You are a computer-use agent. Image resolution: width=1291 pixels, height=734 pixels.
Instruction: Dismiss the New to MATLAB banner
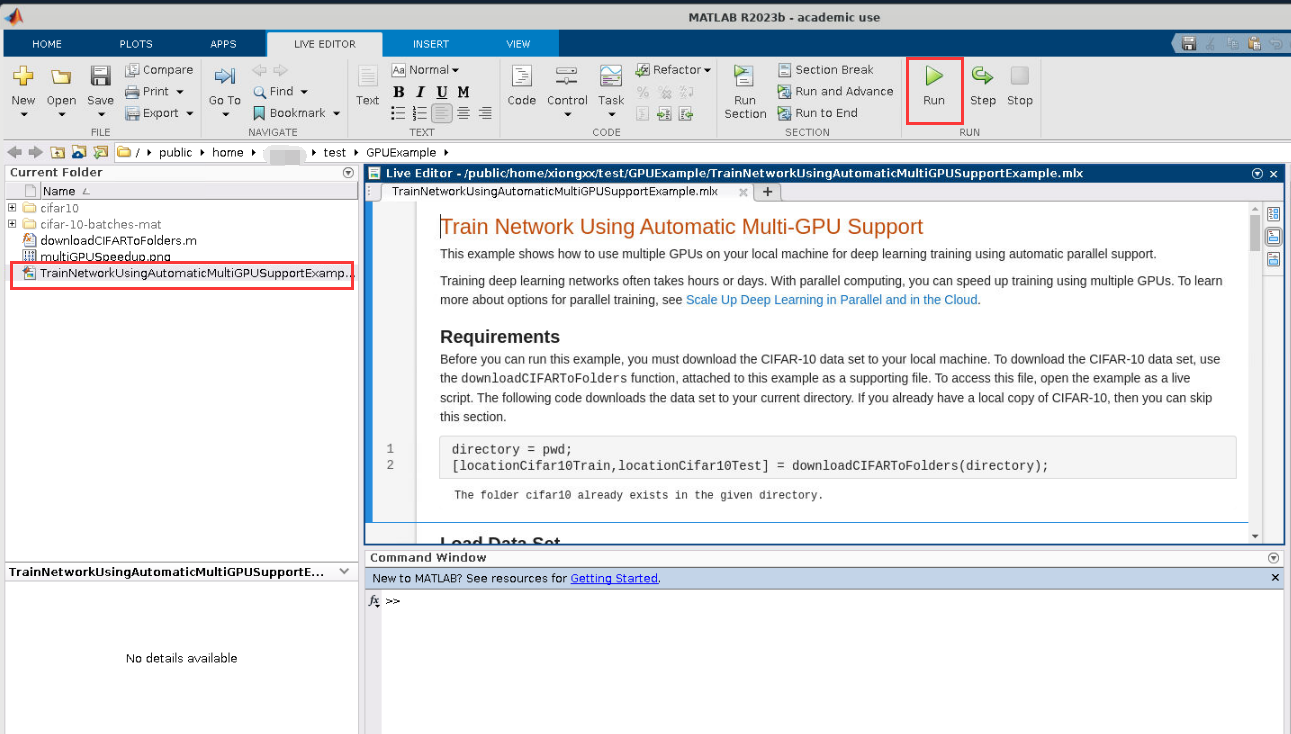click(1275, 578)
